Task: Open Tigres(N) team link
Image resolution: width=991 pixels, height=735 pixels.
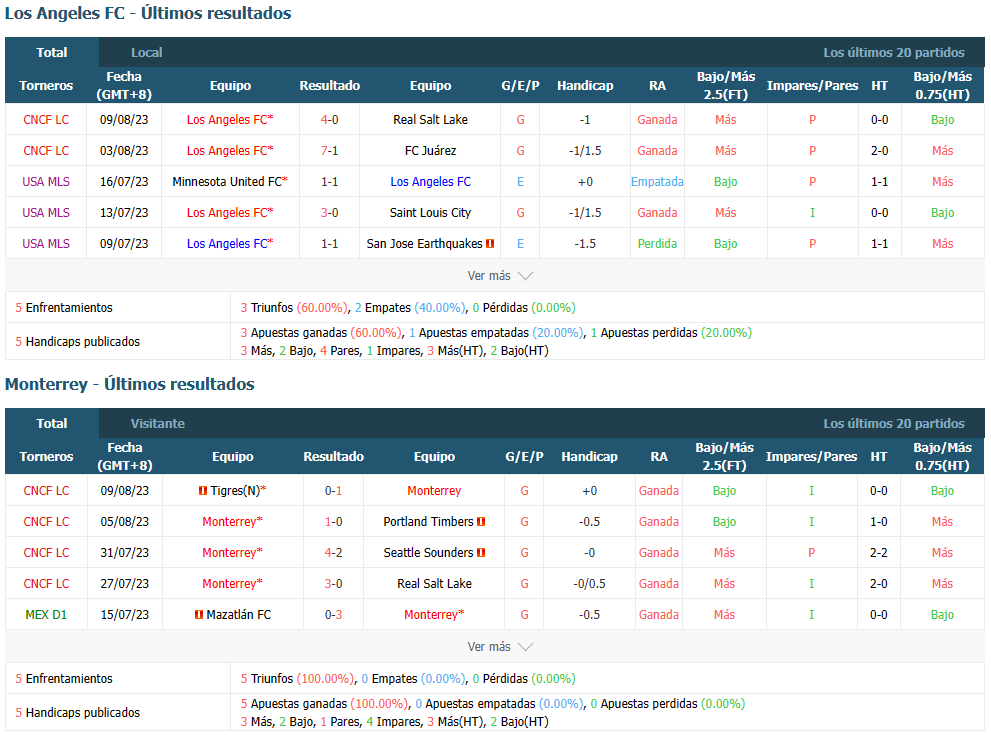Action: (x=235, y=490)
